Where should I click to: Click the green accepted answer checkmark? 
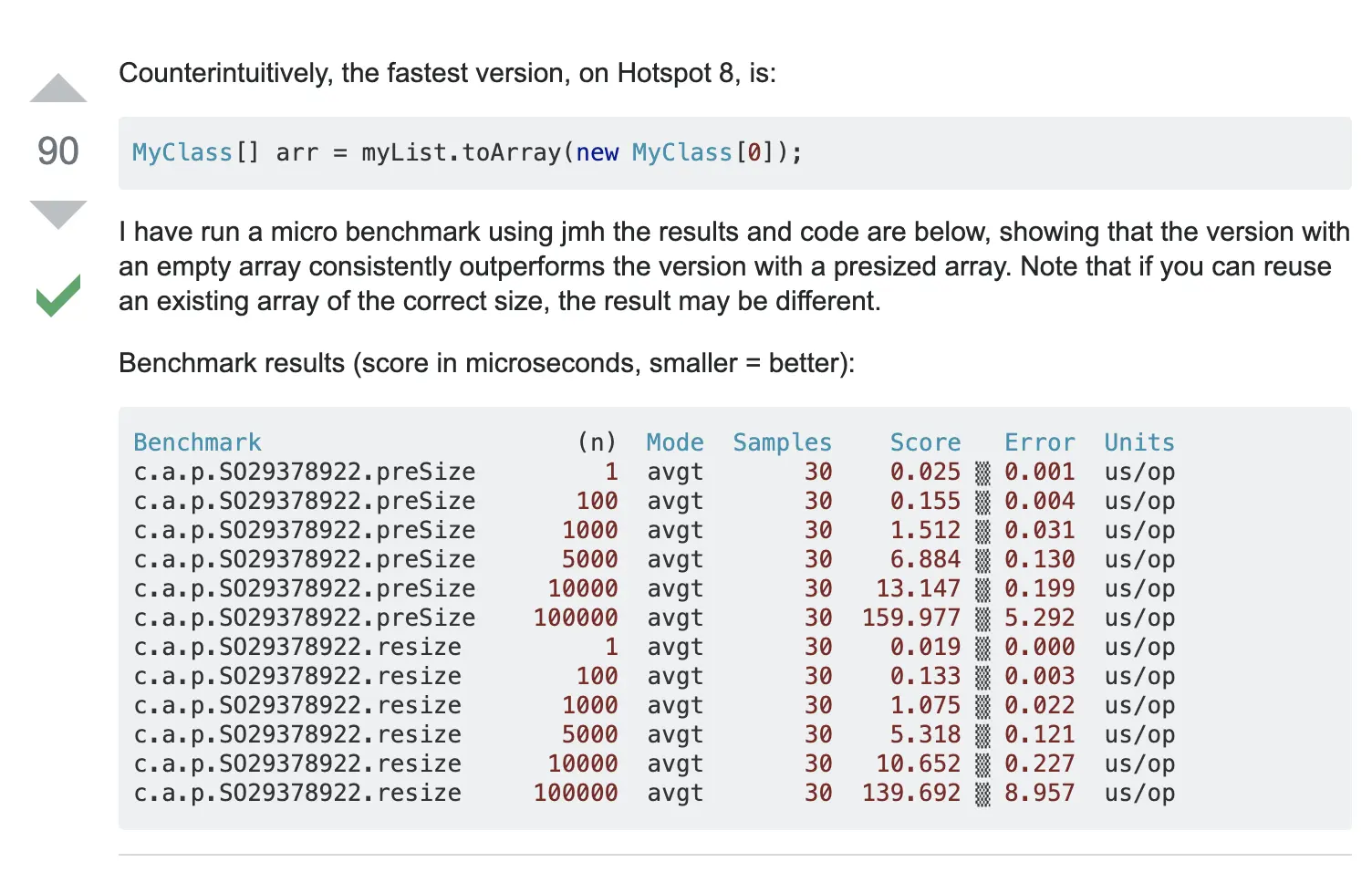tap(58, 296)
